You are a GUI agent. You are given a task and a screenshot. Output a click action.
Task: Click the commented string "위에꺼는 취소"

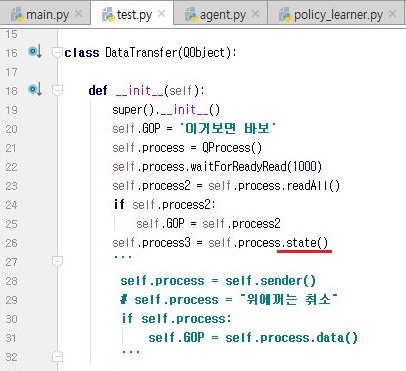click(x=289, y=299)
